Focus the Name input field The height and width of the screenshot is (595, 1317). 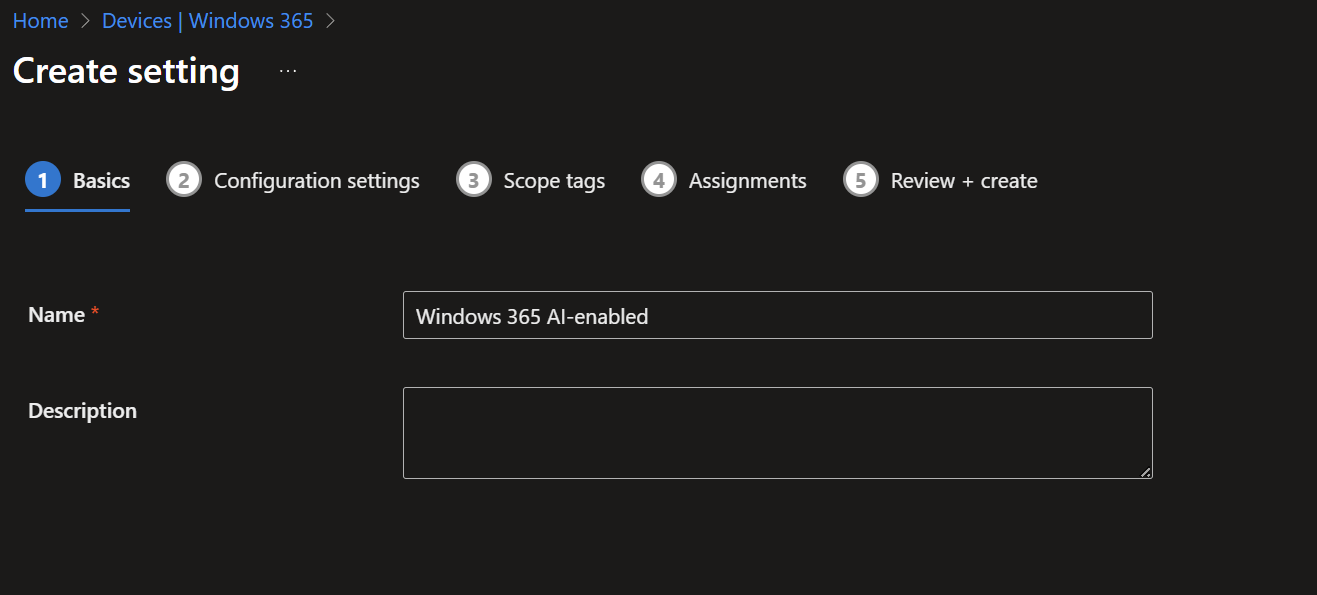[x=777, y=316]
